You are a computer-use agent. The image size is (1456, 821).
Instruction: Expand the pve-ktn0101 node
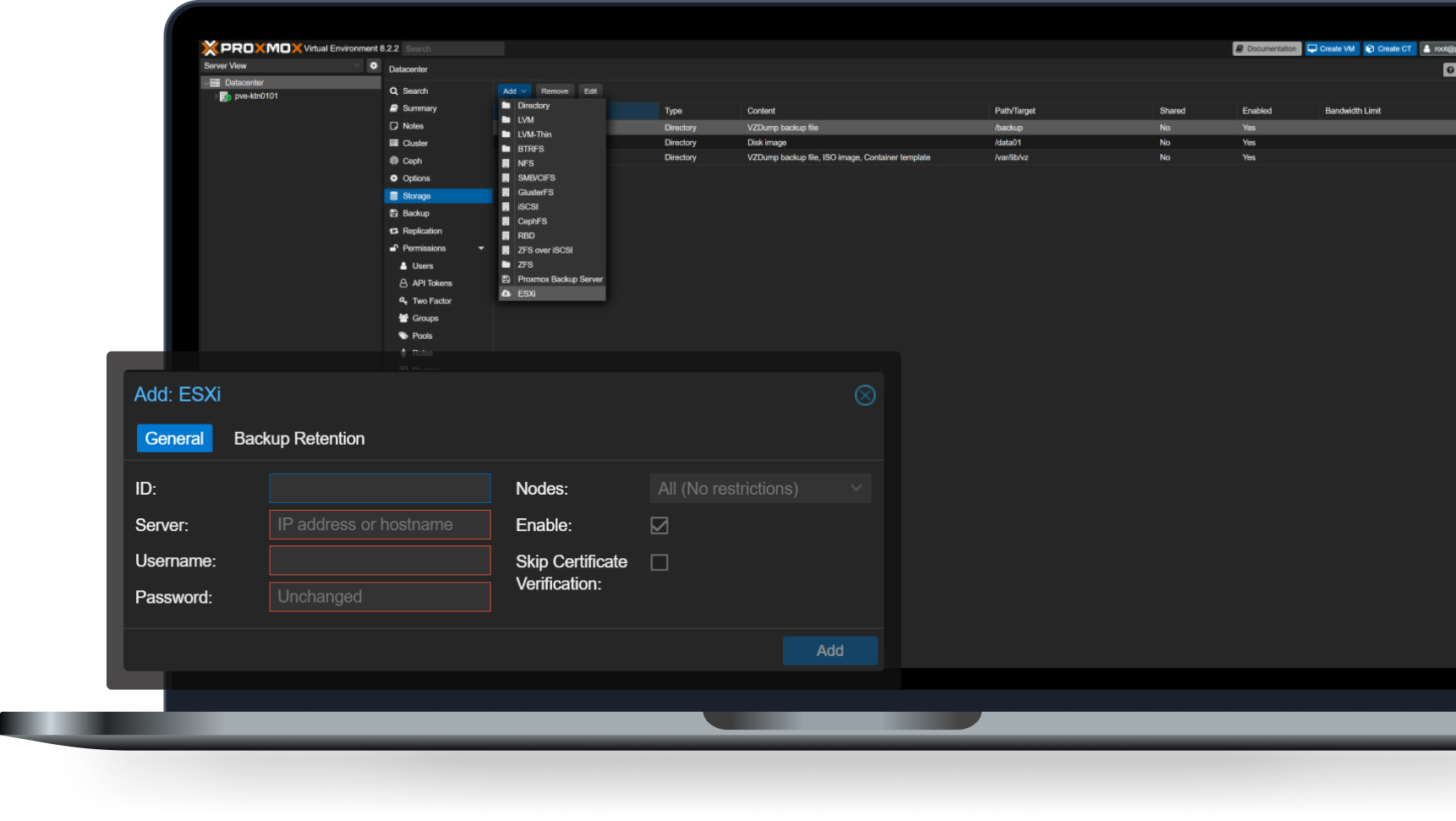[x=216, y=96]
